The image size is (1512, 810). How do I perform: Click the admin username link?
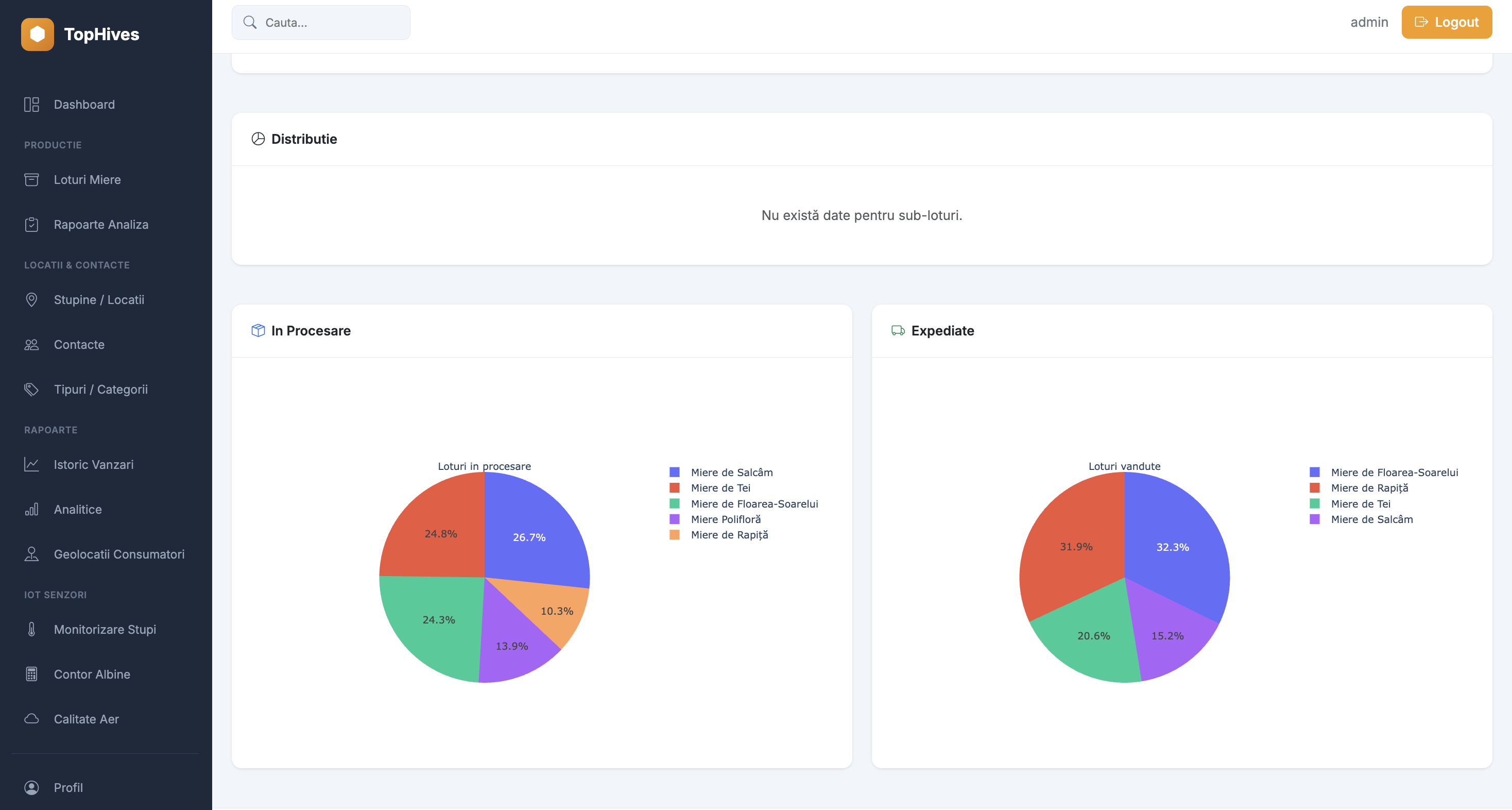tap(1369, 22)
